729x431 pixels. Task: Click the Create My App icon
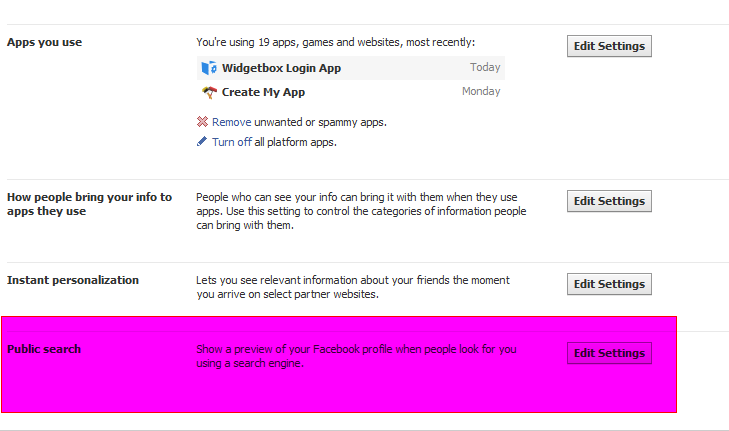pos(209,92)
